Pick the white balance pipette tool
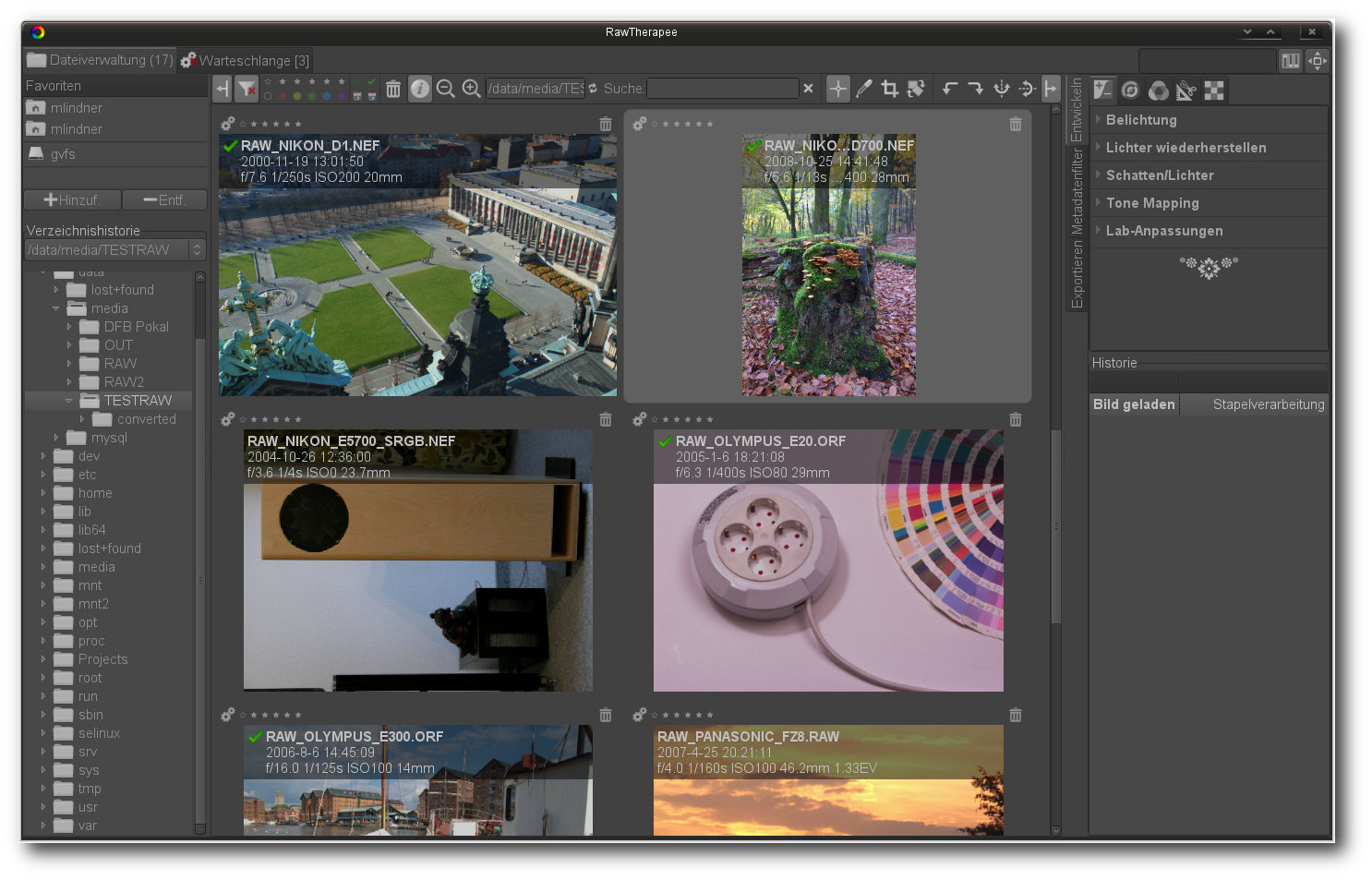 [x=863, y=89]
